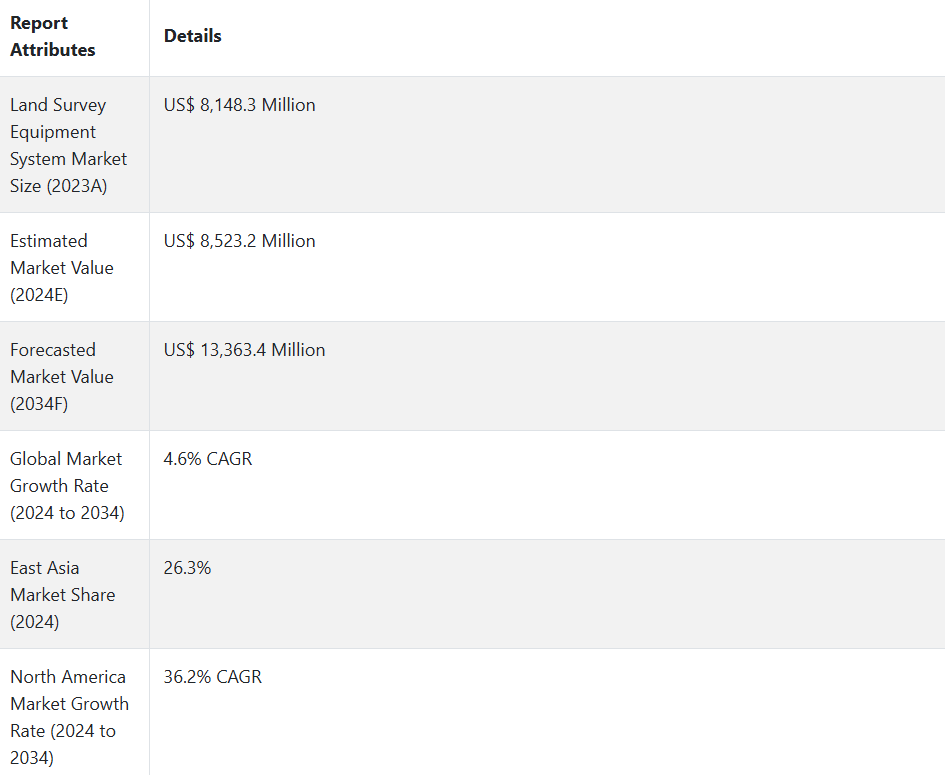Select the East Asia Market Share label

tap(62, 595)
